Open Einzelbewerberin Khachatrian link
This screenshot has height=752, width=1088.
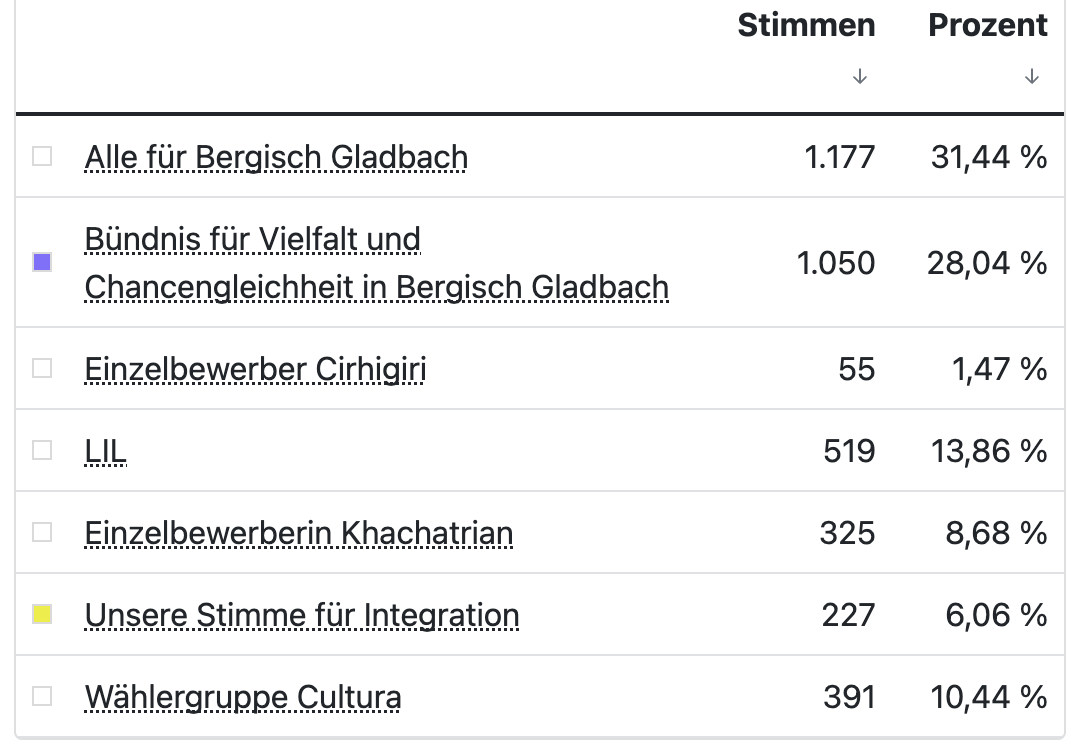[299, 534]
